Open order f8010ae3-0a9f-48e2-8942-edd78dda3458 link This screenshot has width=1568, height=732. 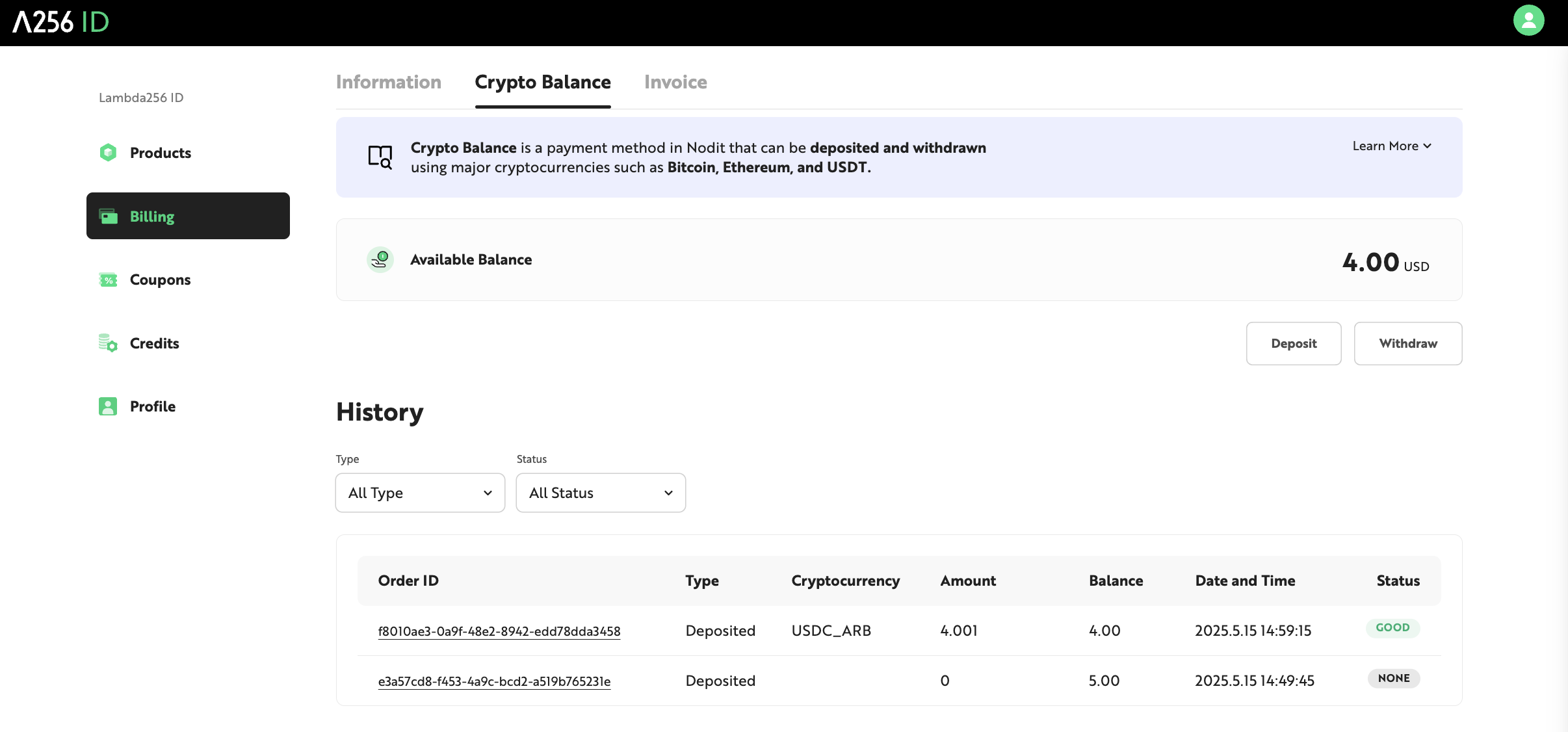pos(499,631)
